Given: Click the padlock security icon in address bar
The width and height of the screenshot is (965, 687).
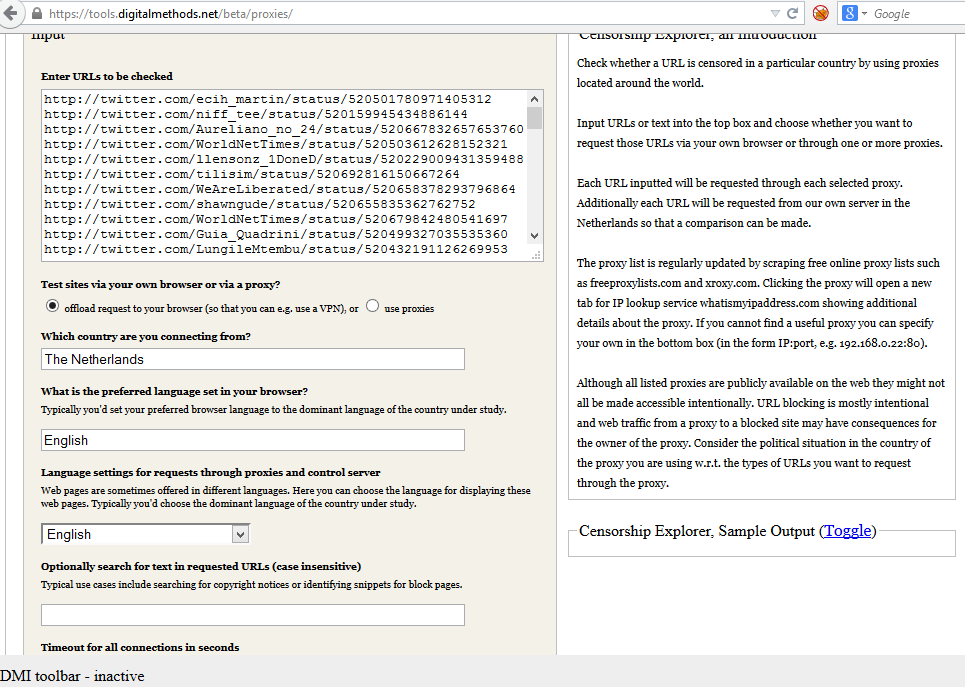Looking at the screenshot, I should click(x=37, y=14).
